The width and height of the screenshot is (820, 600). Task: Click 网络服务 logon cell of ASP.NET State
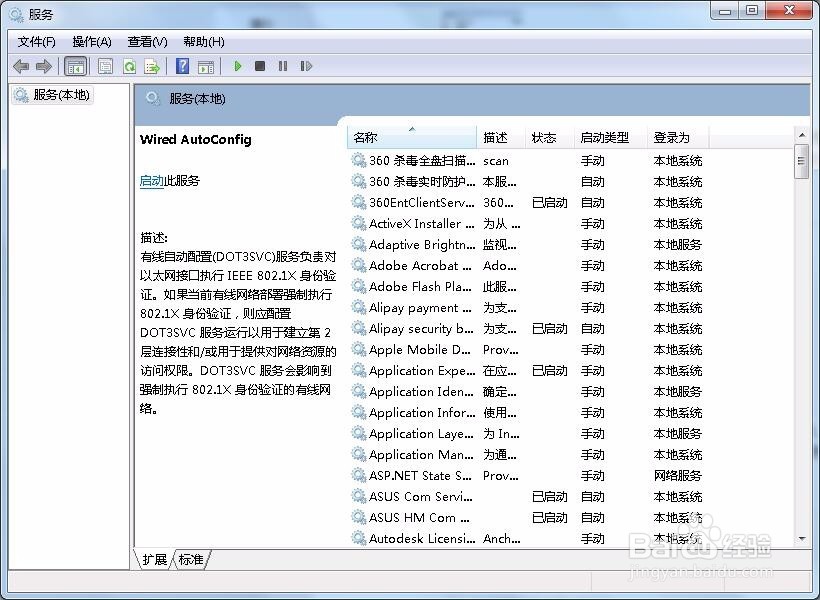point(678,476)
